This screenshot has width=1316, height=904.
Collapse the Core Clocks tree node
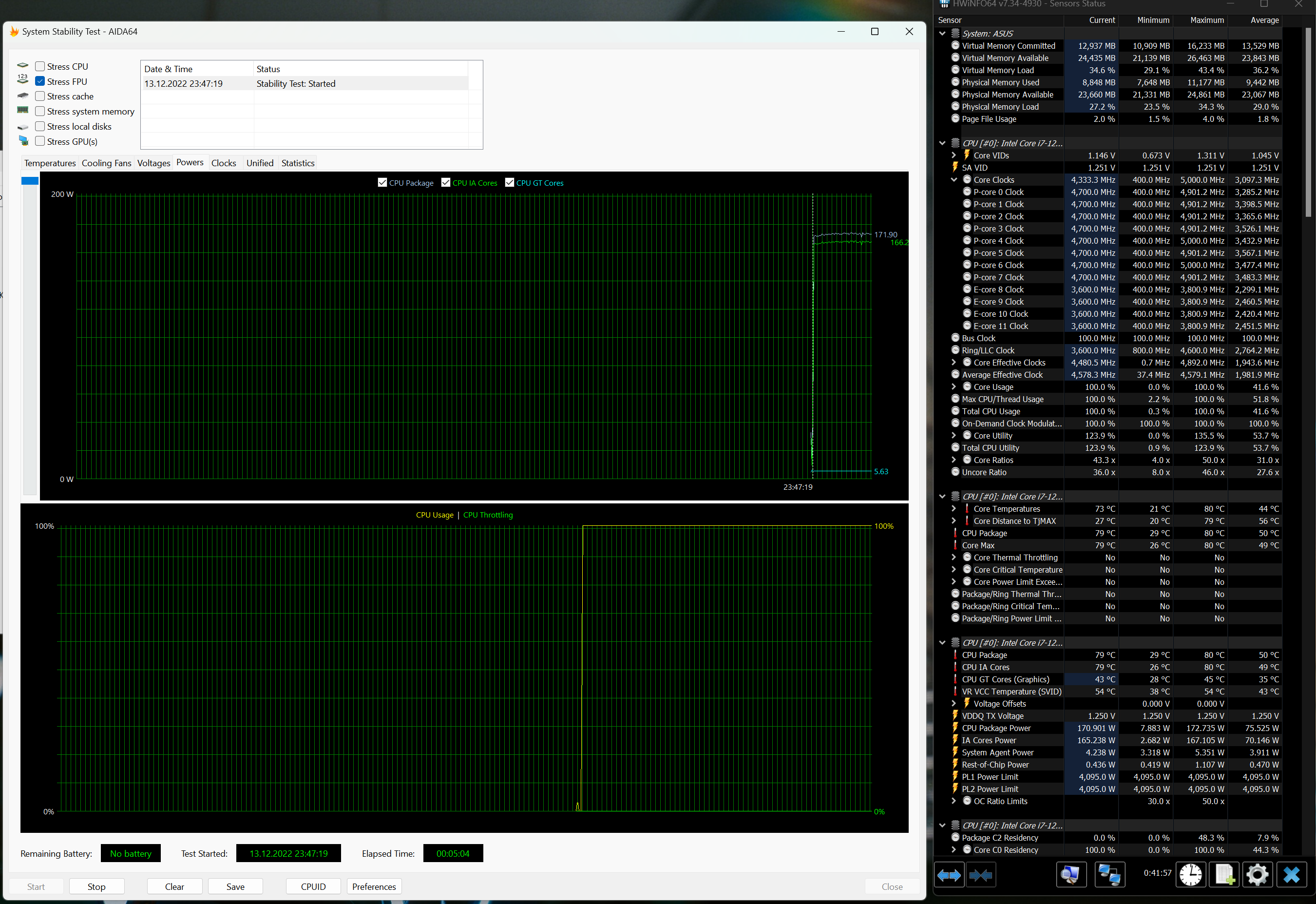coord(954,179)
